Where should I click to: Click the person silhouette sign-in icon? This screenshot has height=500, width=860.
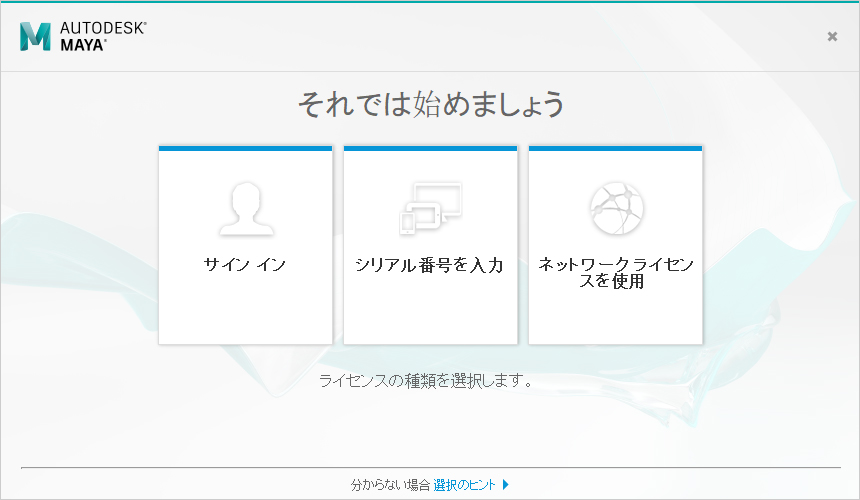(x=245, y=208)
